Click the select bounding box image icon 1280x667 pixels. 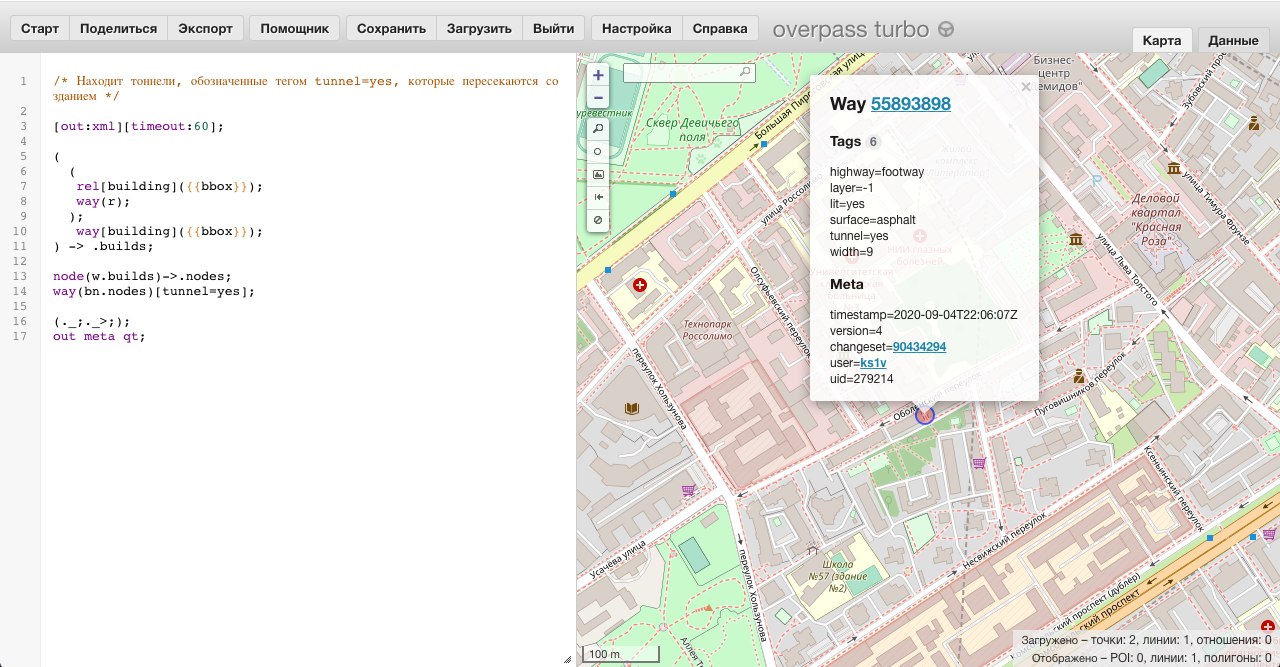[x=598, y=174]
